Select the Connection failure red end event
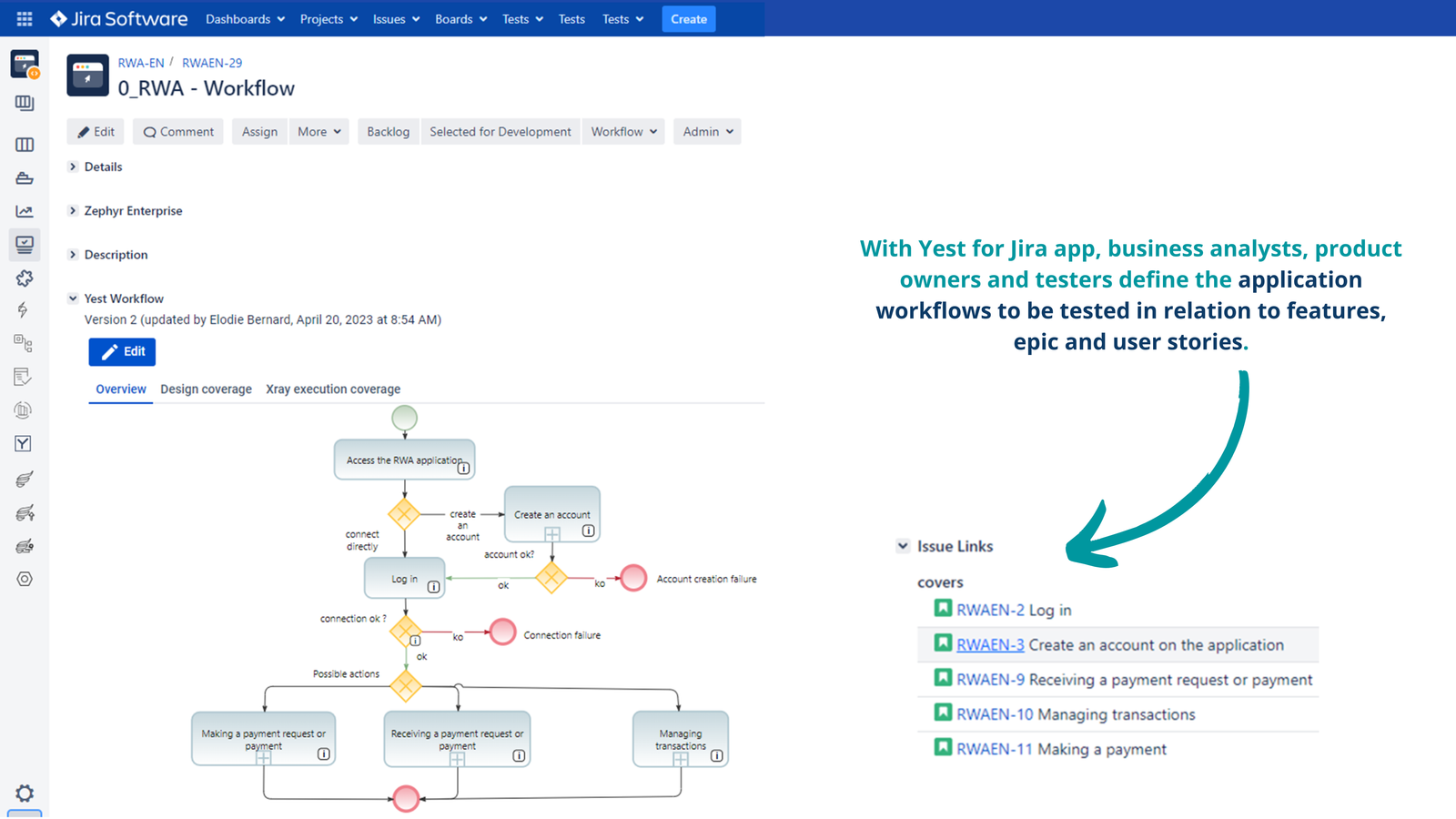The width and height of the screenshot is (1456, 819). [502, 632]
